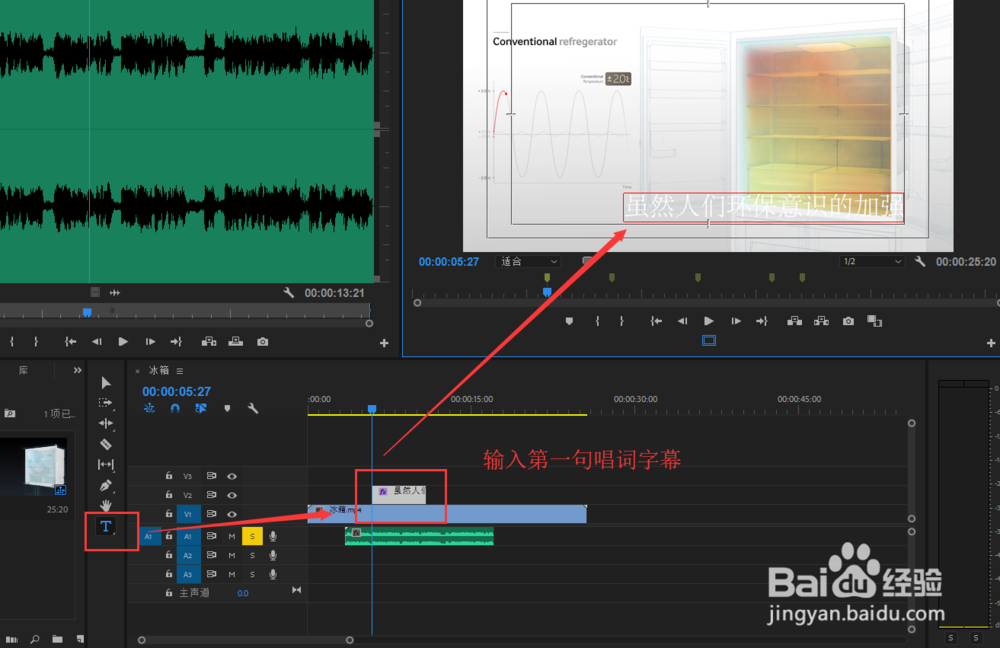The image size is (1000, 648).
Task: Play in the Source monitor
Action: [x=123, y=342]
